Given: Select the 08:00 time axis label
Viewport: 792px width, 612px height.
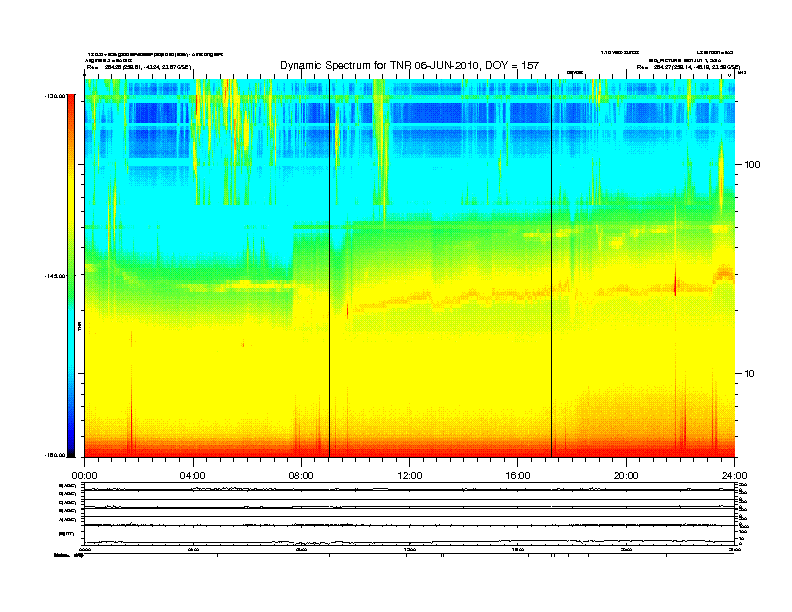Looking at the screenshot, I should pyautogui.click(x=301, y=475).
